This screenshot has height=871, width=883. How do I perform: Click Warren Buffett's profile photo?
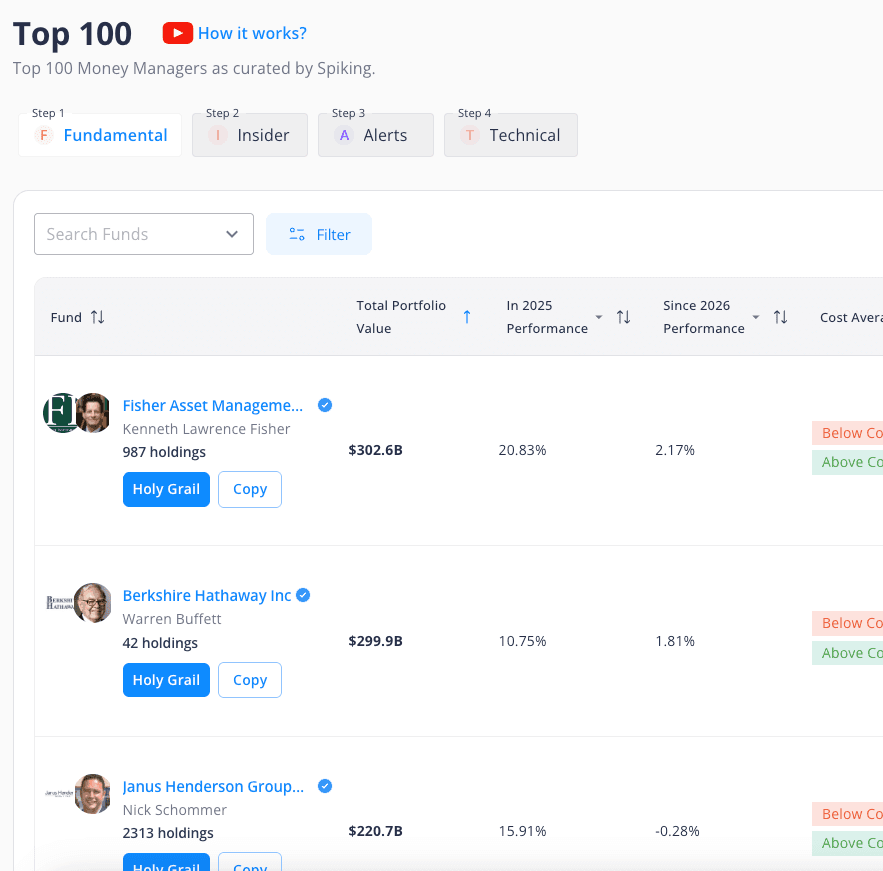click(93, 603)
